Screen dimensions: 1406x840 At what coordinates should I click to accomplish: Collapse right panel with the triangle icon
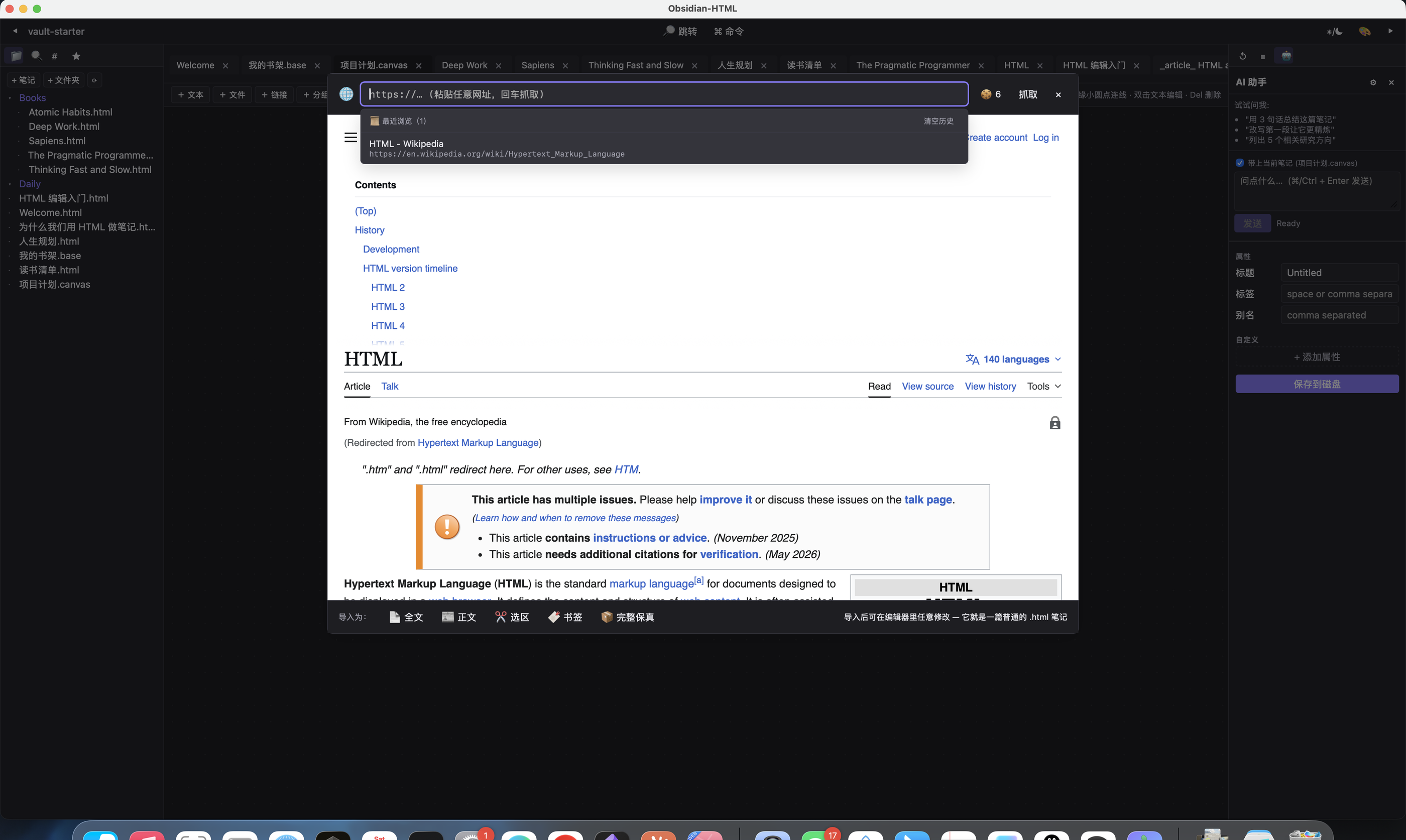[x=1391, y=31]
